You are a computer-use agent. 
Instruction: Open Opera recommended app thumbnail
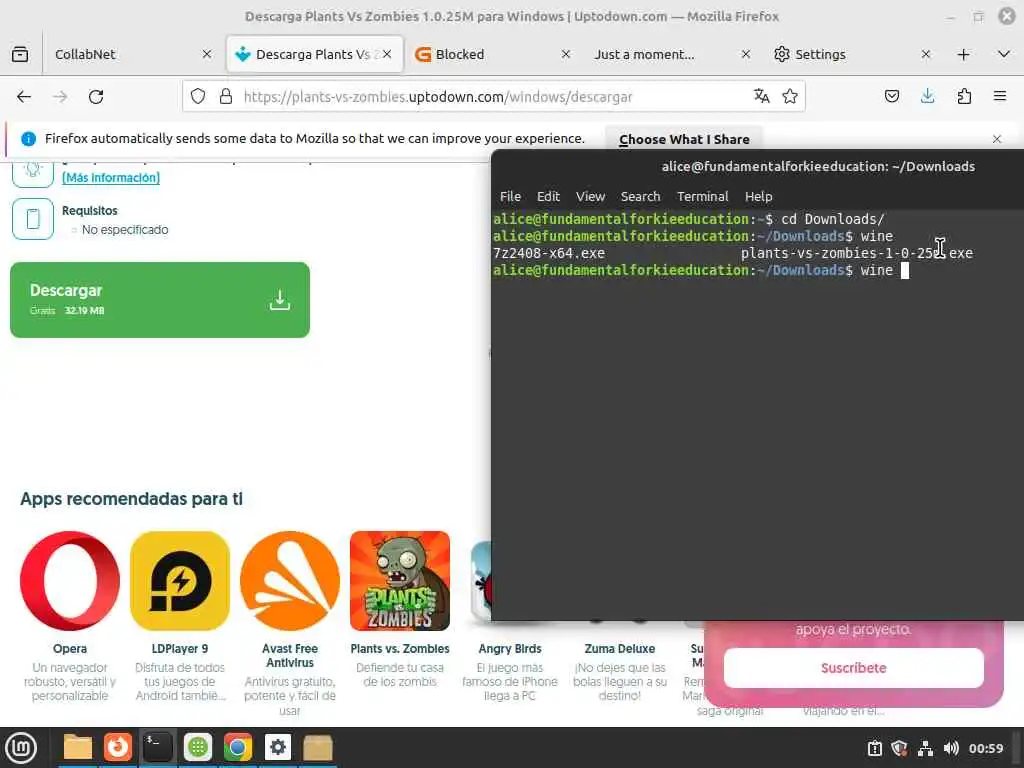coord(70,581)
